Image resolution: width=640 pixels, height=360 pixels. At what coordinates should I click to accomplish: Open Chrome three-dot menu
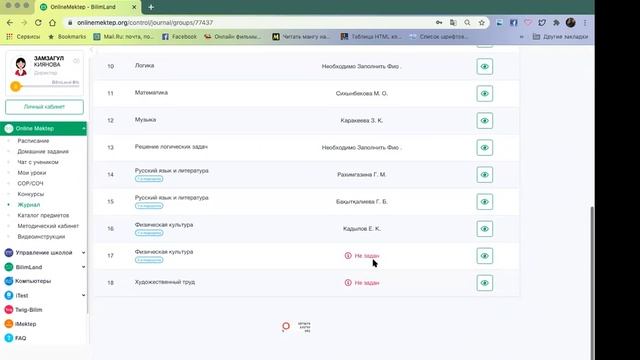click(585, 23)
